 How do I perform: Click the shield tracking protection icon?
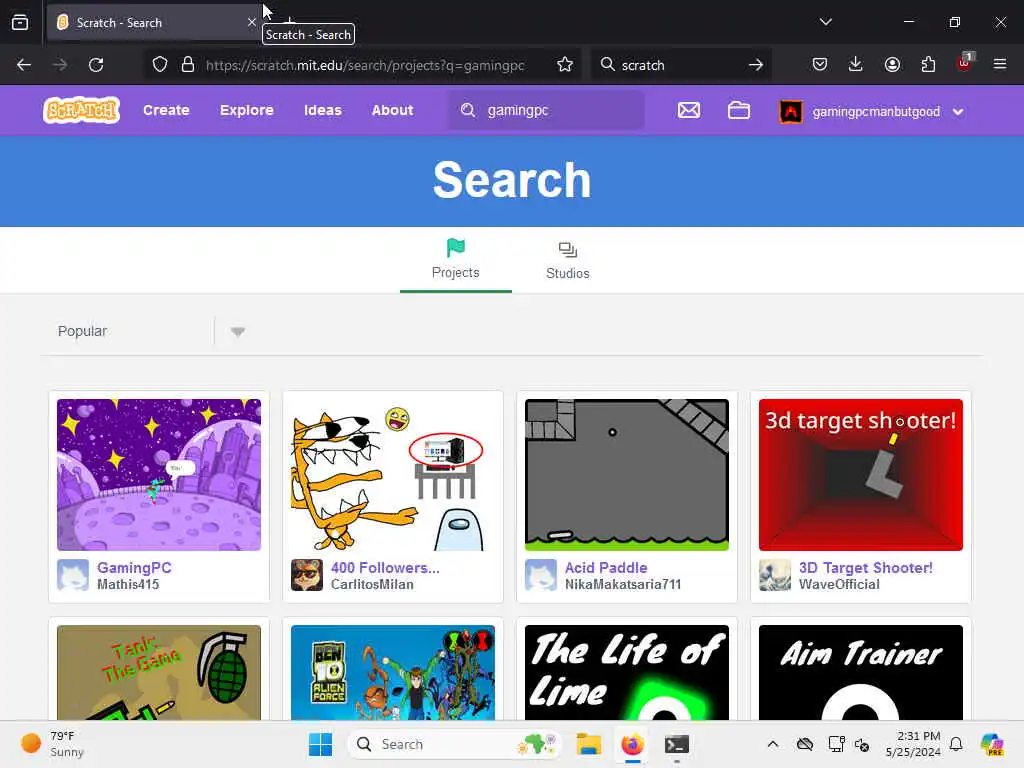[x=160, y=65]
